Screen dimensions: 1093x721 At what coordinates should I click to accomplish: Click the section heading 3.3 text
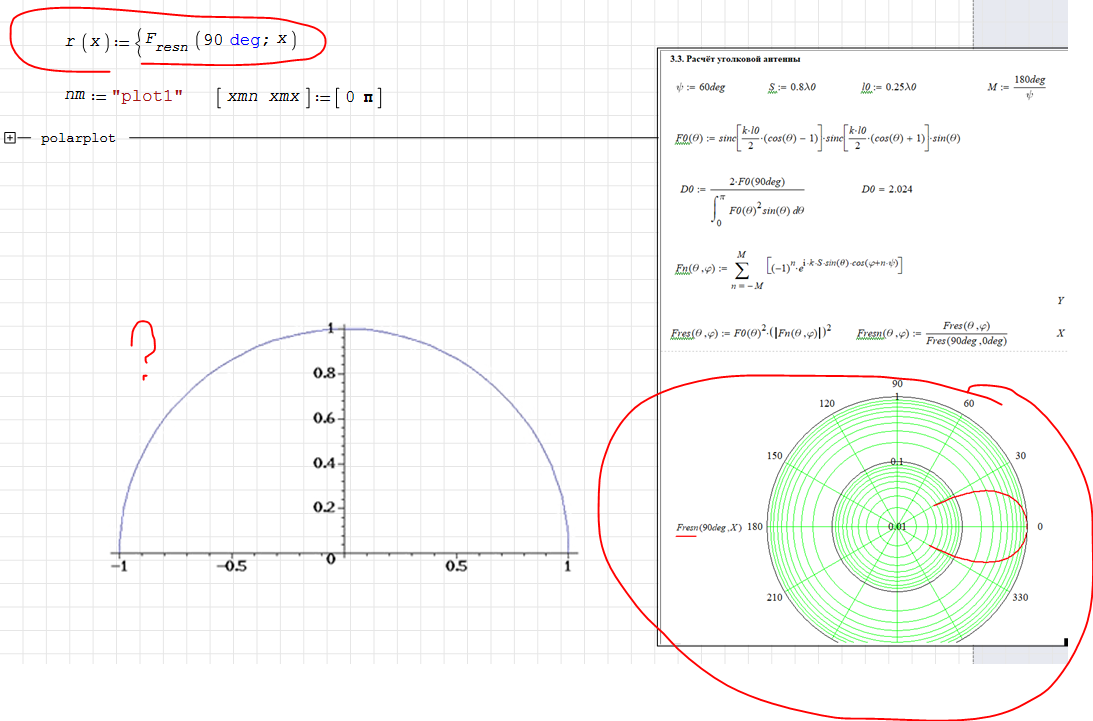[x=735, y=60]
